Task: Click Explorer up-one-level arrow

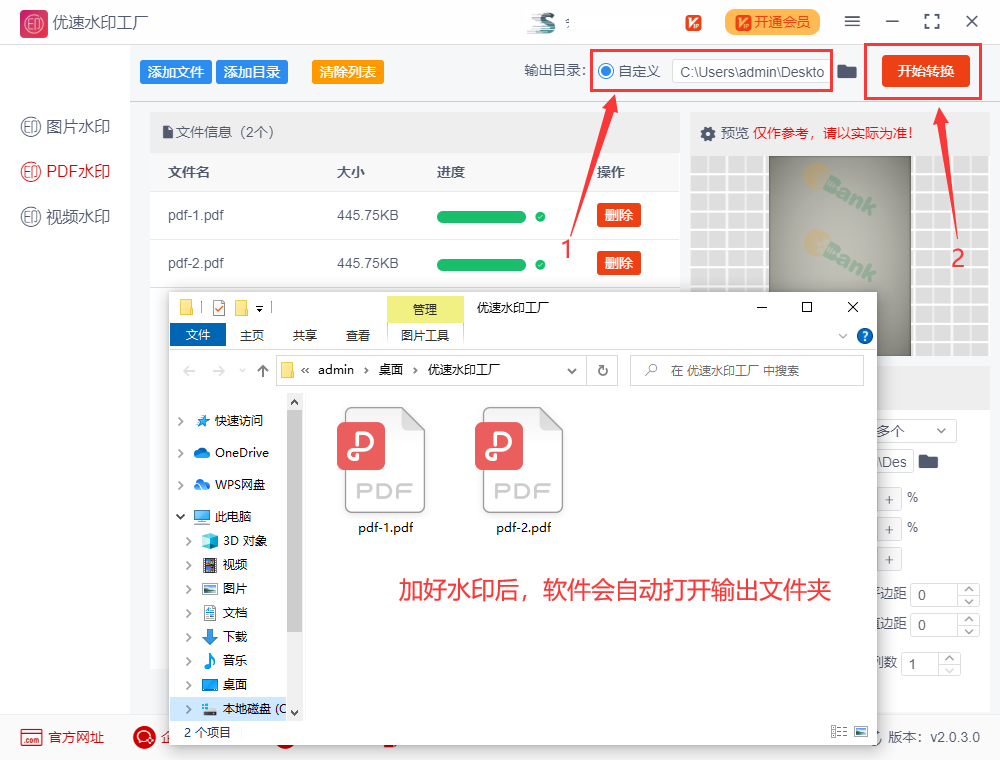Action: coord(263,370)
